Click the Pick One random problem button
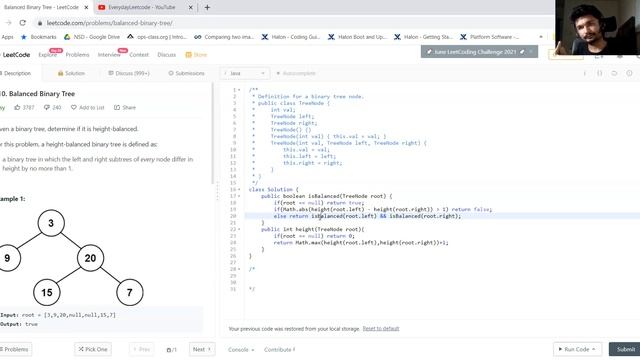The height and width of the screenshot is (360, 640). [x=93, y=349]
